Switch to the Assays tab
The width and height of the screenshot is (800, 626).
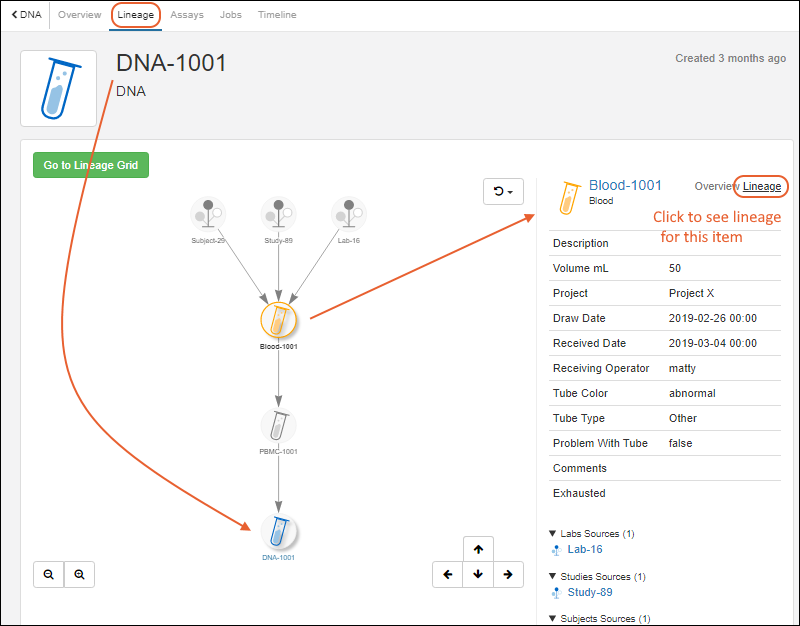187,15
